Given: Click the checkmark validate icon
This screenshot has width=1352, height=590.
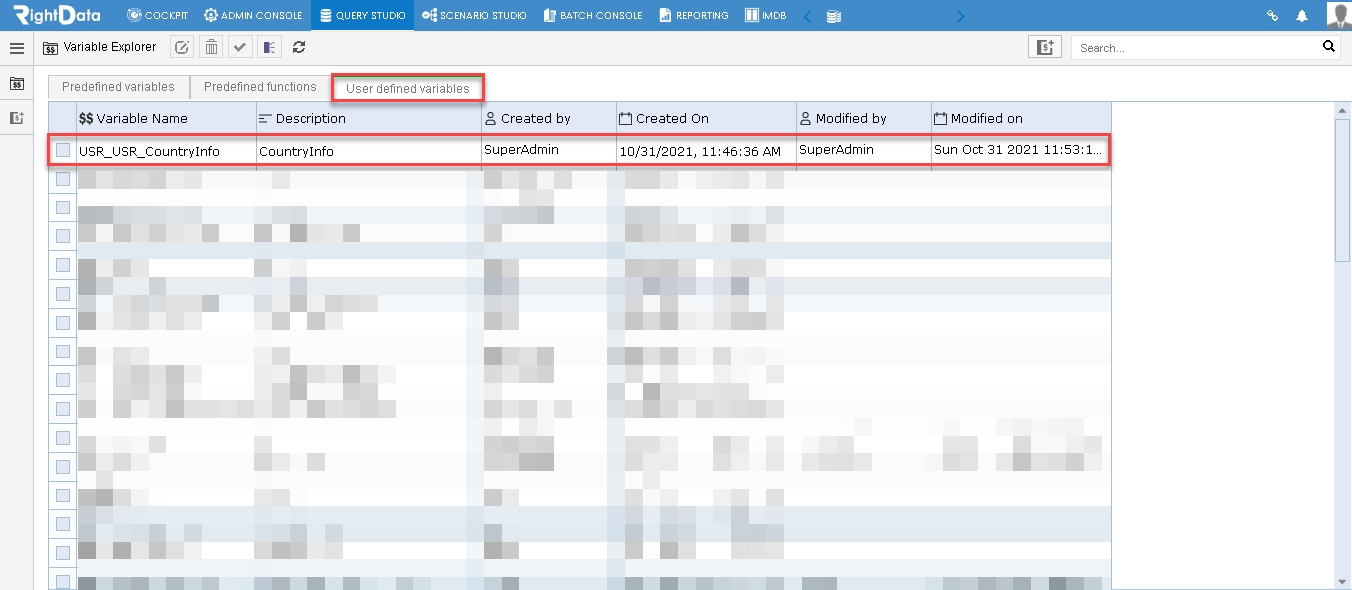Looking at the screenshot, I should coord(240,47).
